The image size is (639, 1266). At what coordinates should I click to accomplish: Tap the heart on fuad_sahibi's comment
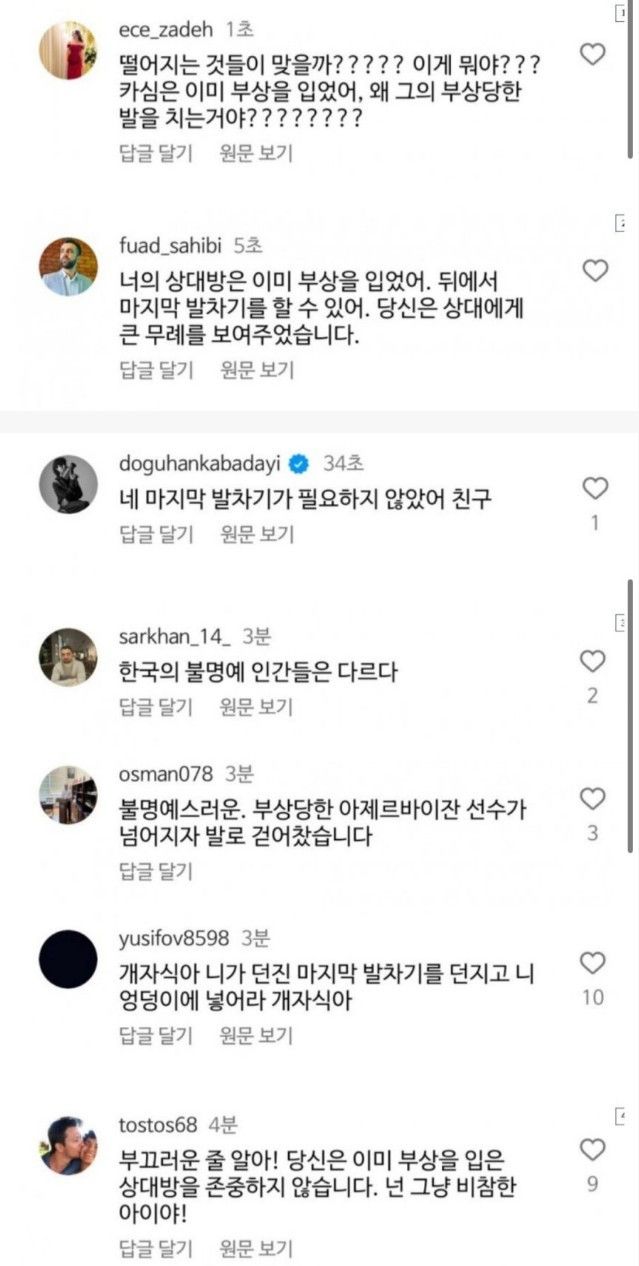coord(594,270)
